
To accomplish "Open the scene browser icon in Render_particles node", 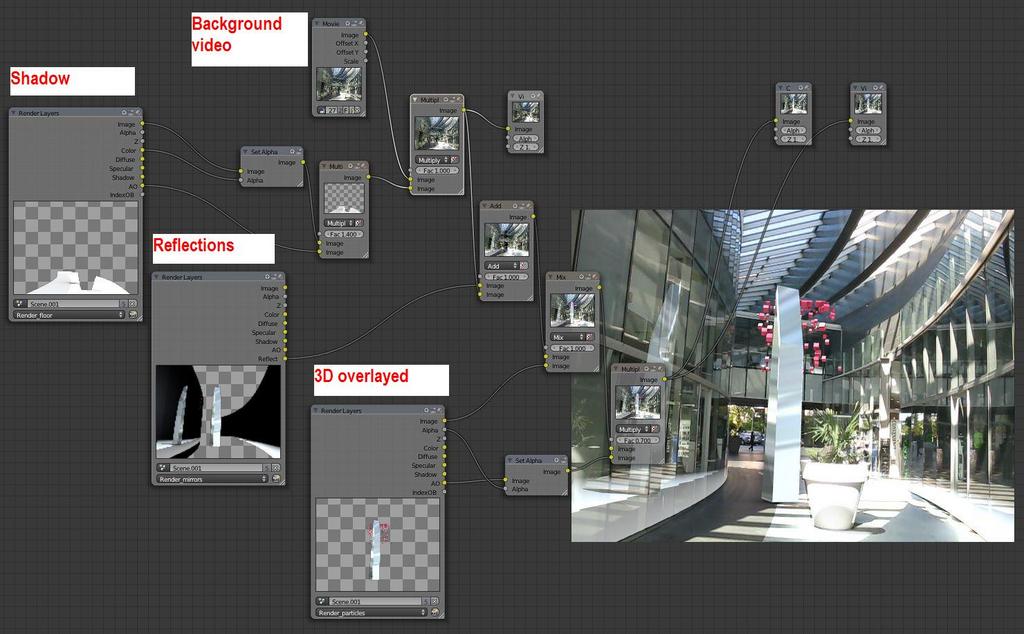I will pos(321,601).
